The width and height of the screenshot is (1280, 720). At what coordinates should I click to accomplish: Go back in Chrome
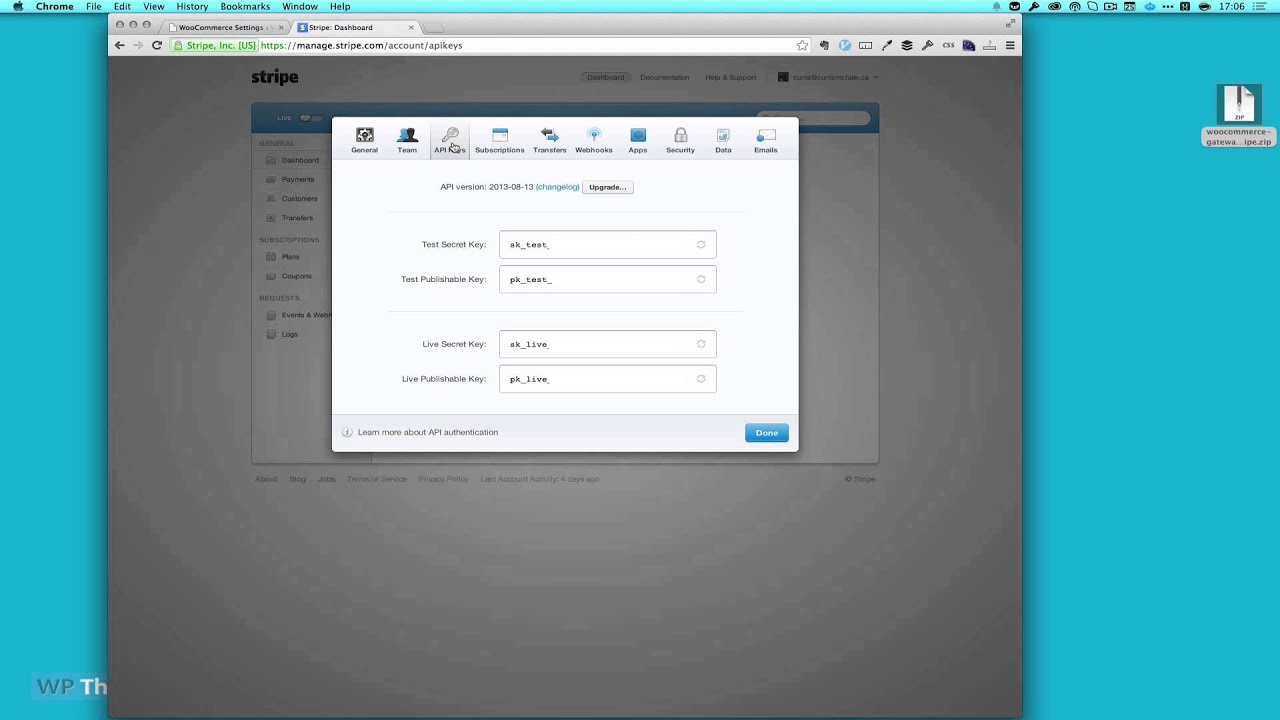pos(119,45)
